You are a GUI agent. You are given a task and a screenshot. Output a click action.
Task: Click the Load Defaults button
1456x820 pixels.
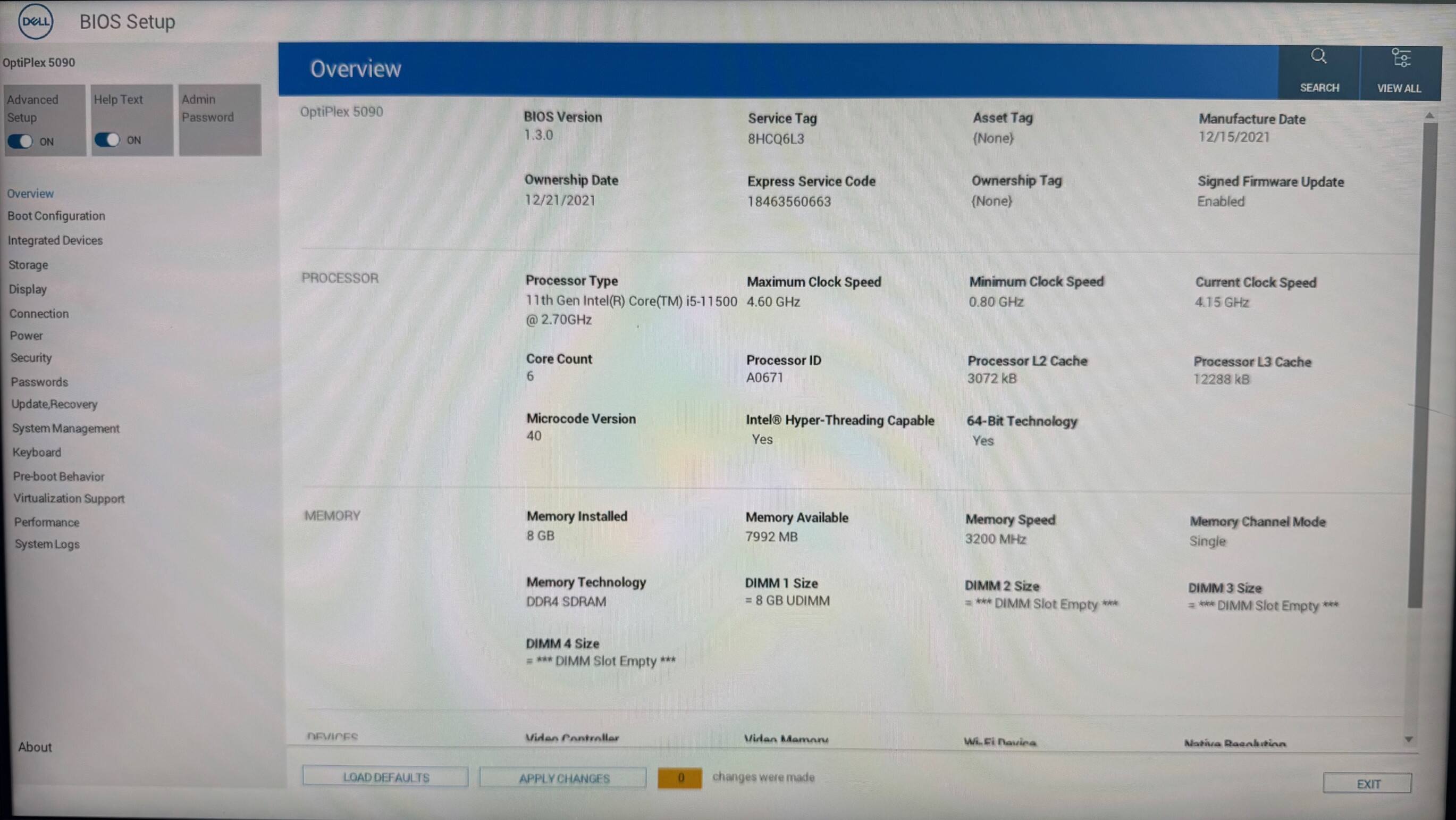[385, 777]
